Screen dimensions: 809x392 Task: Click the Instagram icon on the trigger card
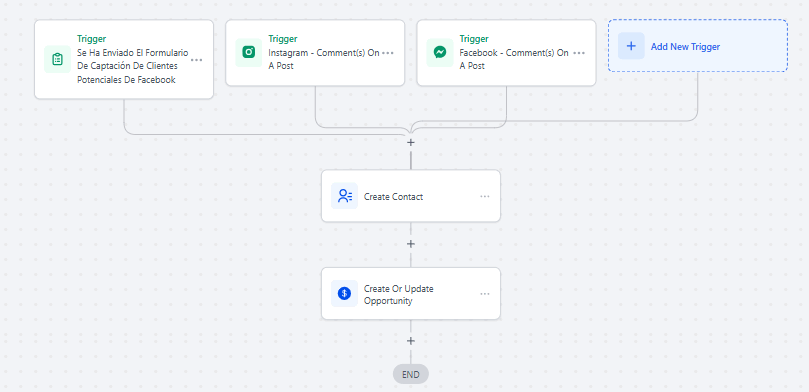click(249, 53)
